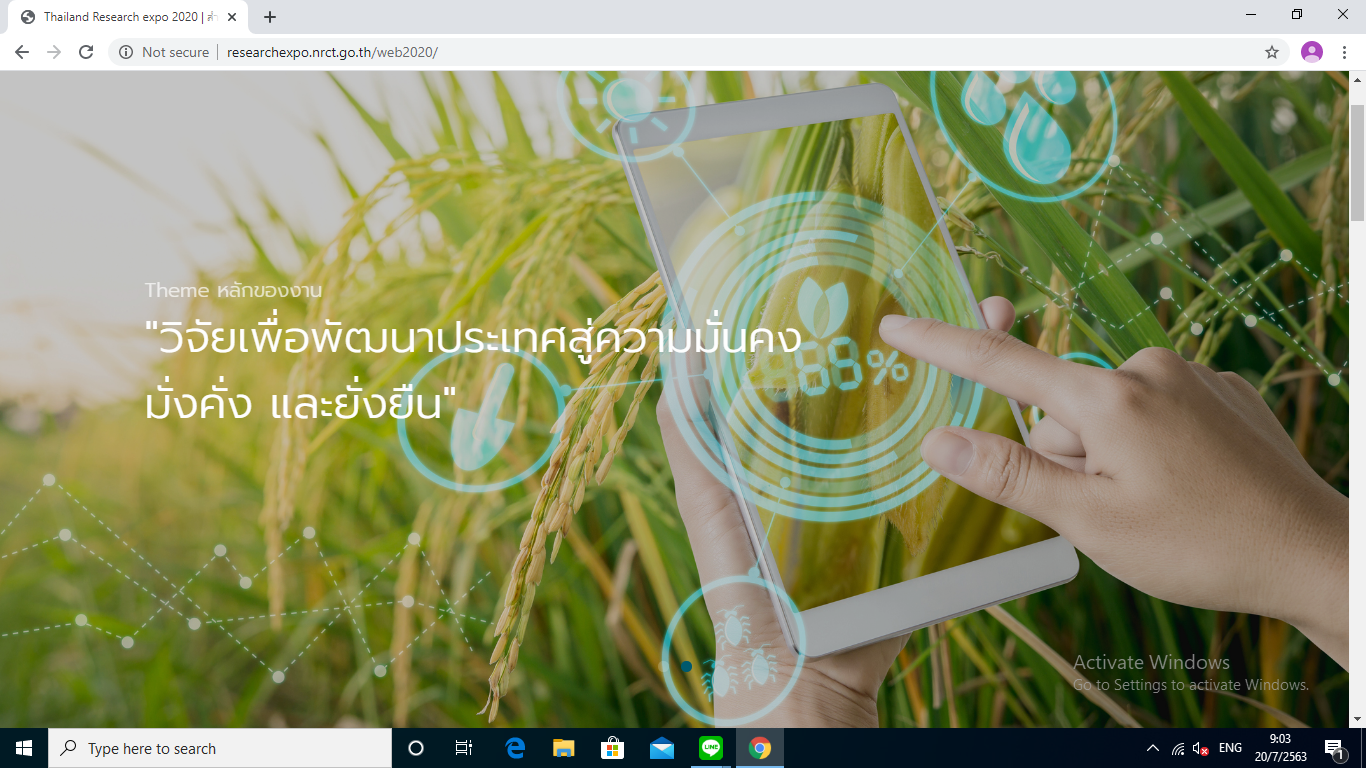Viewport: 1366px width, 768px height.
Task: Click the Chrome taskbar icon
Action: (760, 748)
